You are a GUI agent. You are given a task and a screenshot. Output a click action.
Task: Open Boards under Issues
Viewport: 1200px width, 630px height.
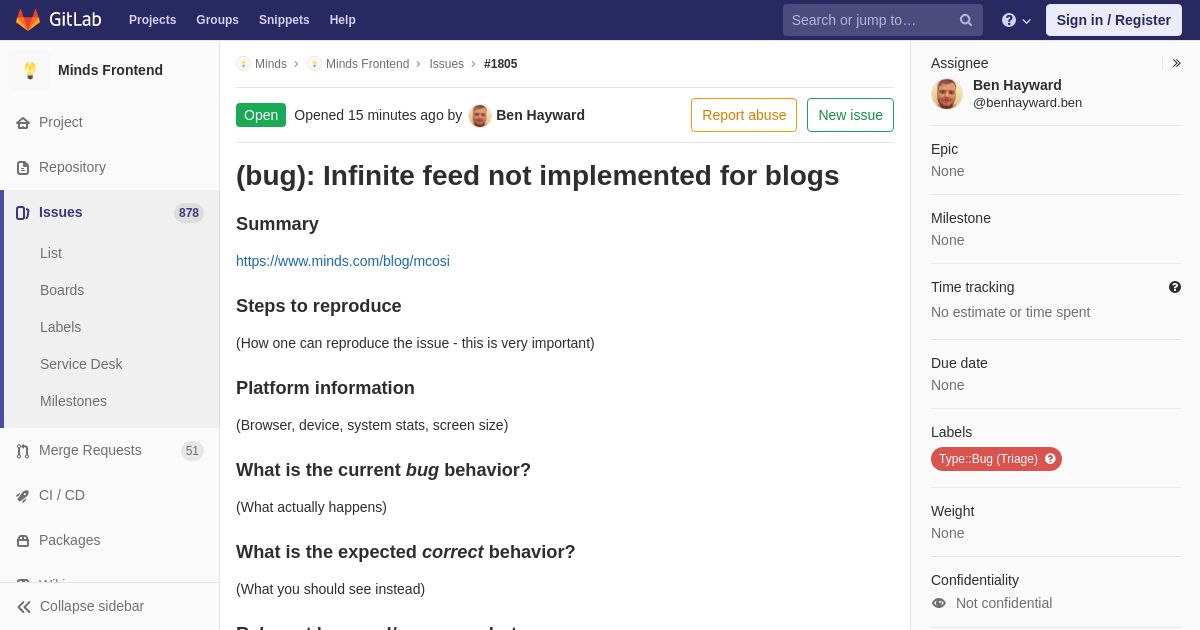[x=62, y=290]
